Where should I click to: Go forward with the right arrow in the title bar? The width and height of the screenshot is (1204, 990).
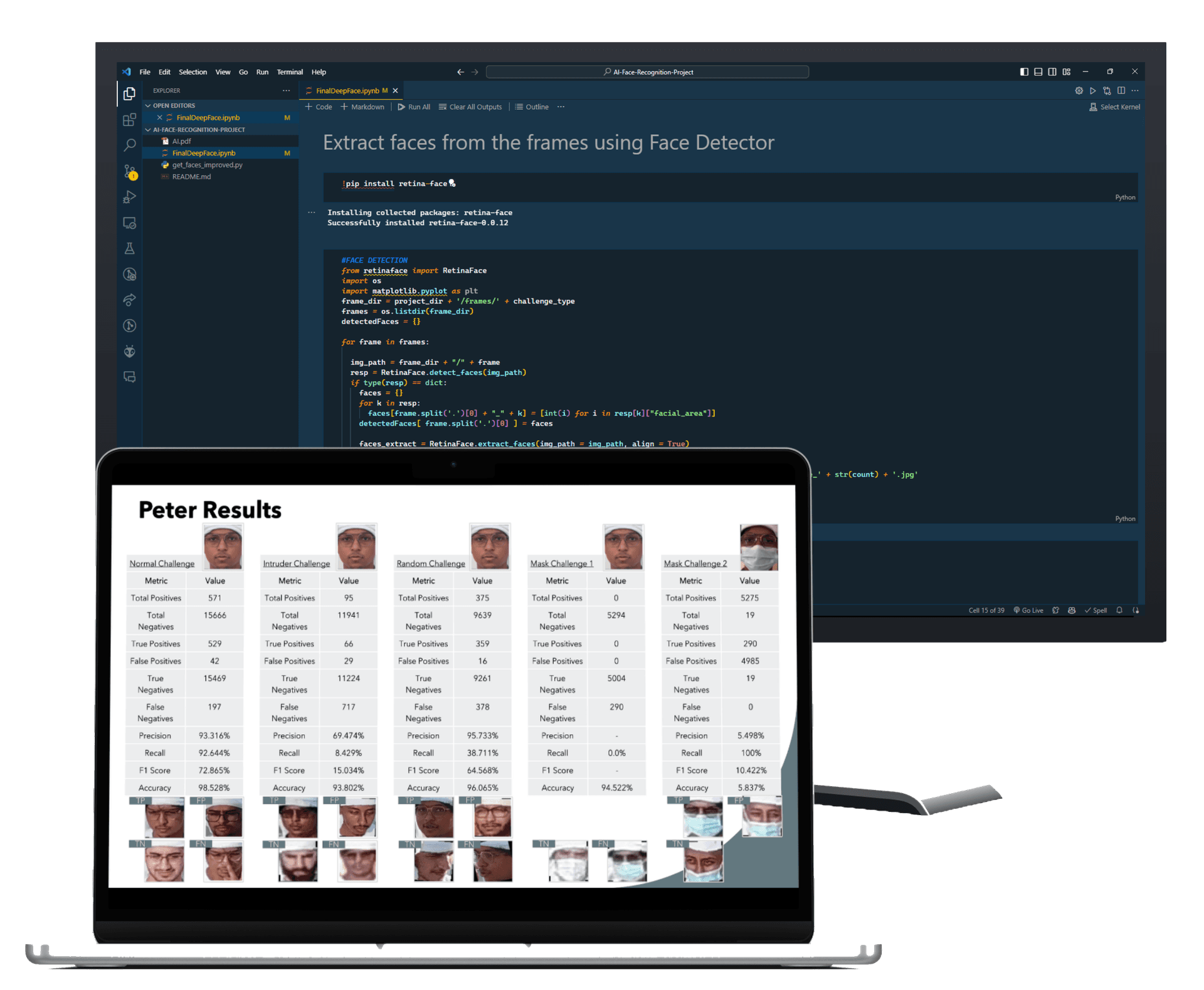tap(475, 72)
